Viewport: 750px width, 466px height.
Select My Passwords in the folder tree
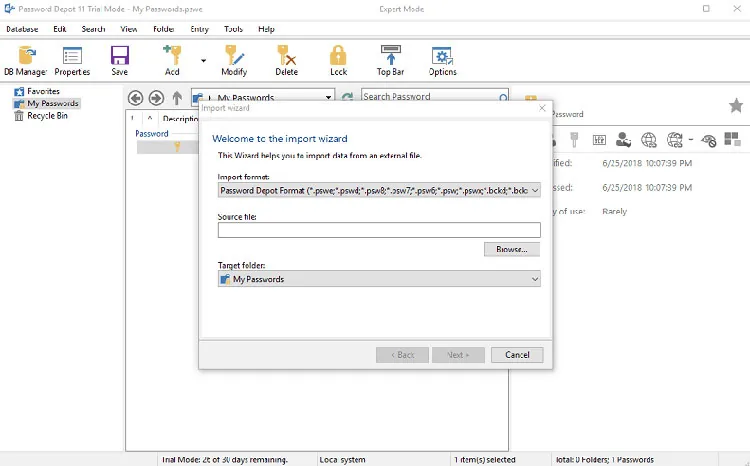46,103
